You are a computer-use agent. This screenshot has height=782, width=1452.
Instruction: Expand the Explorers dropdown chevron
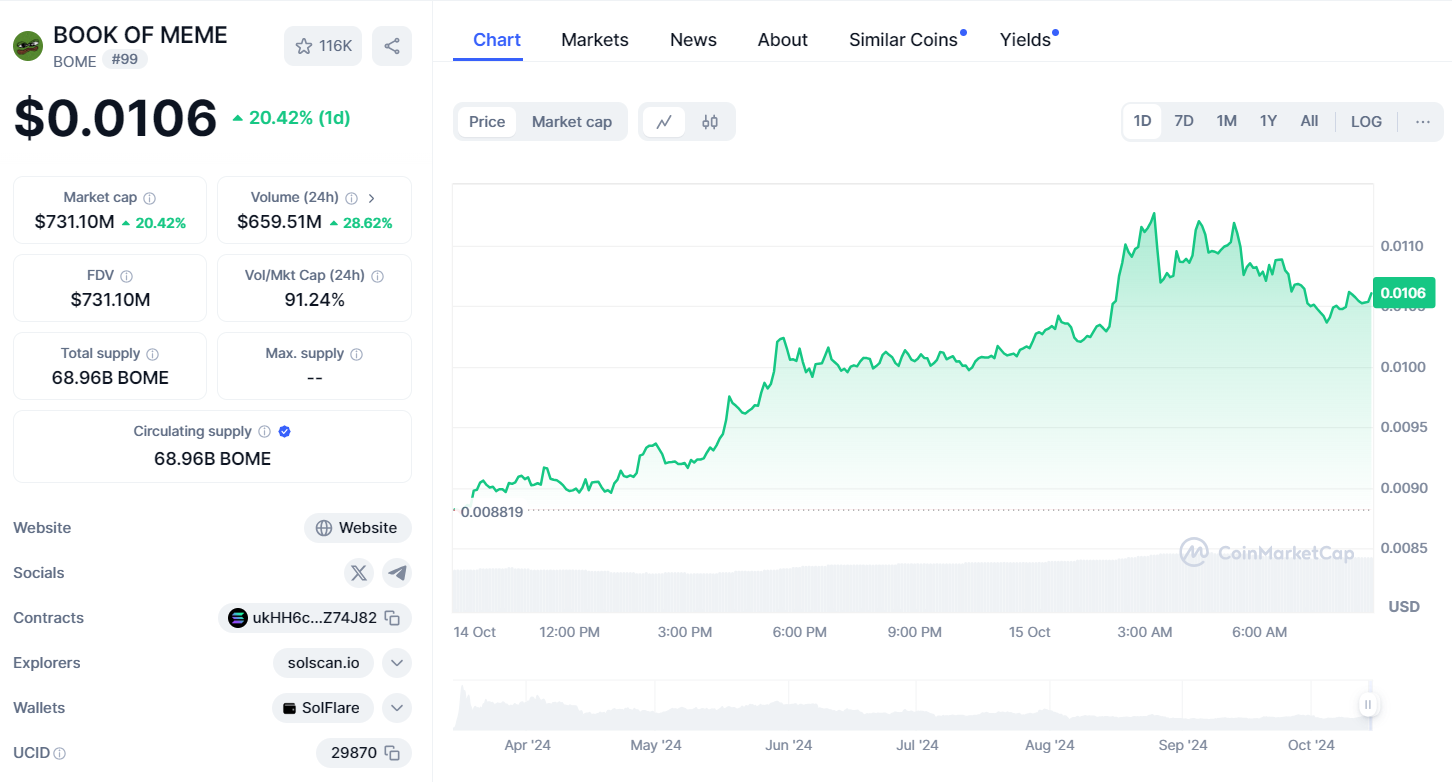coord(397,663)
